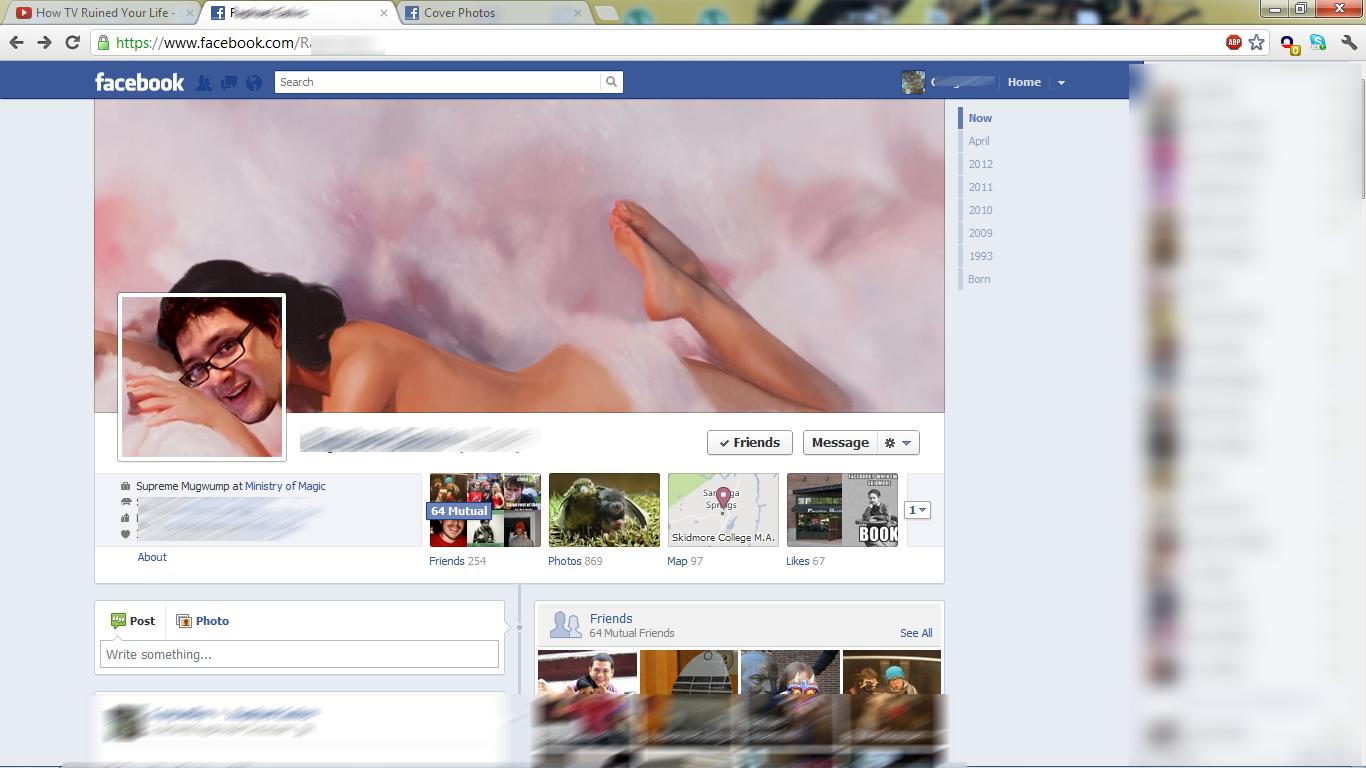This screenshot has width=1366, height=768.
Task: Open the 64 Mutual friends thumbnail
Action: click(485, 510)
